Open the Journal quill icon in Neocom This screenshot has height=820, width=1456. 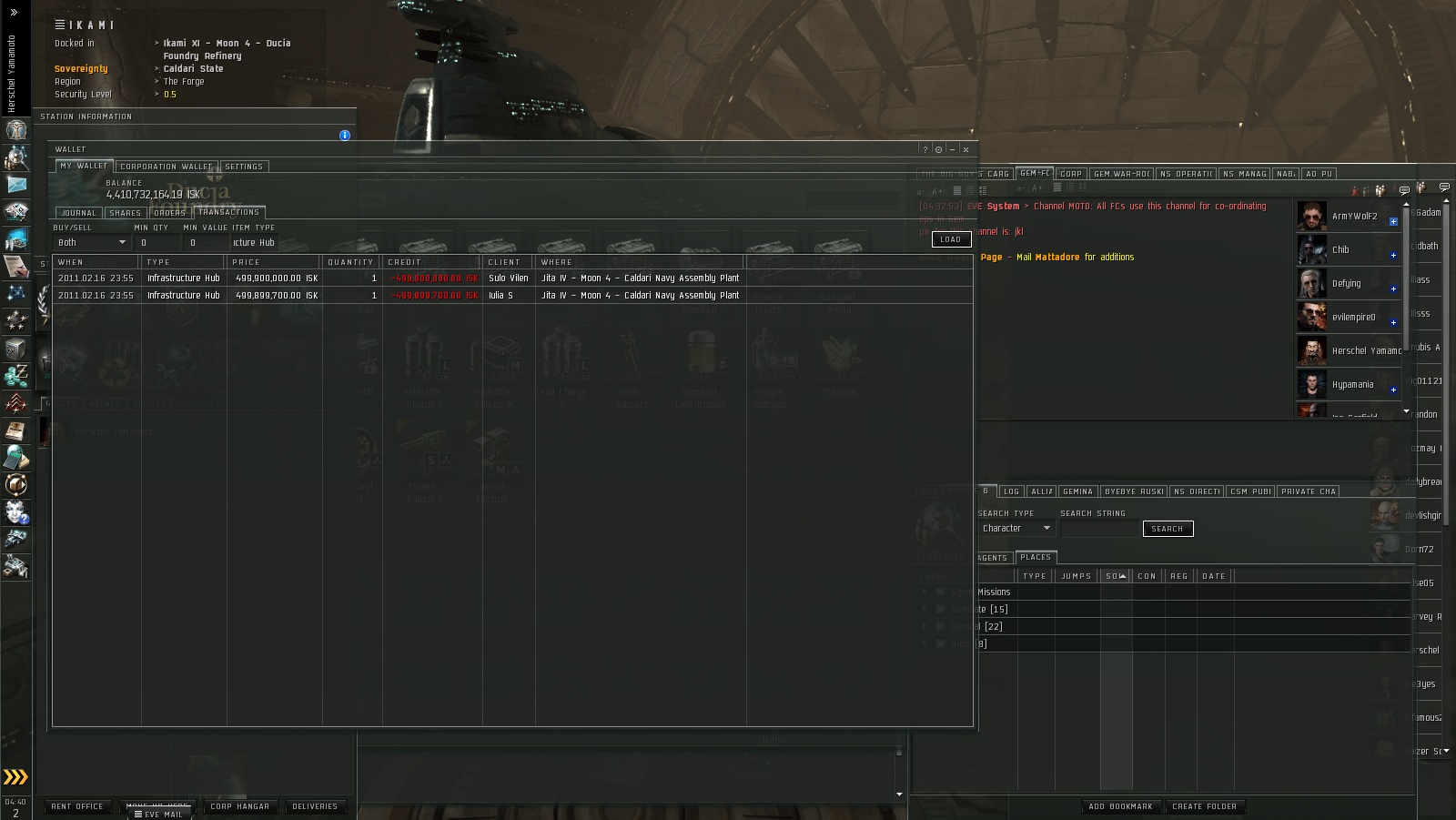click(15, 267)
